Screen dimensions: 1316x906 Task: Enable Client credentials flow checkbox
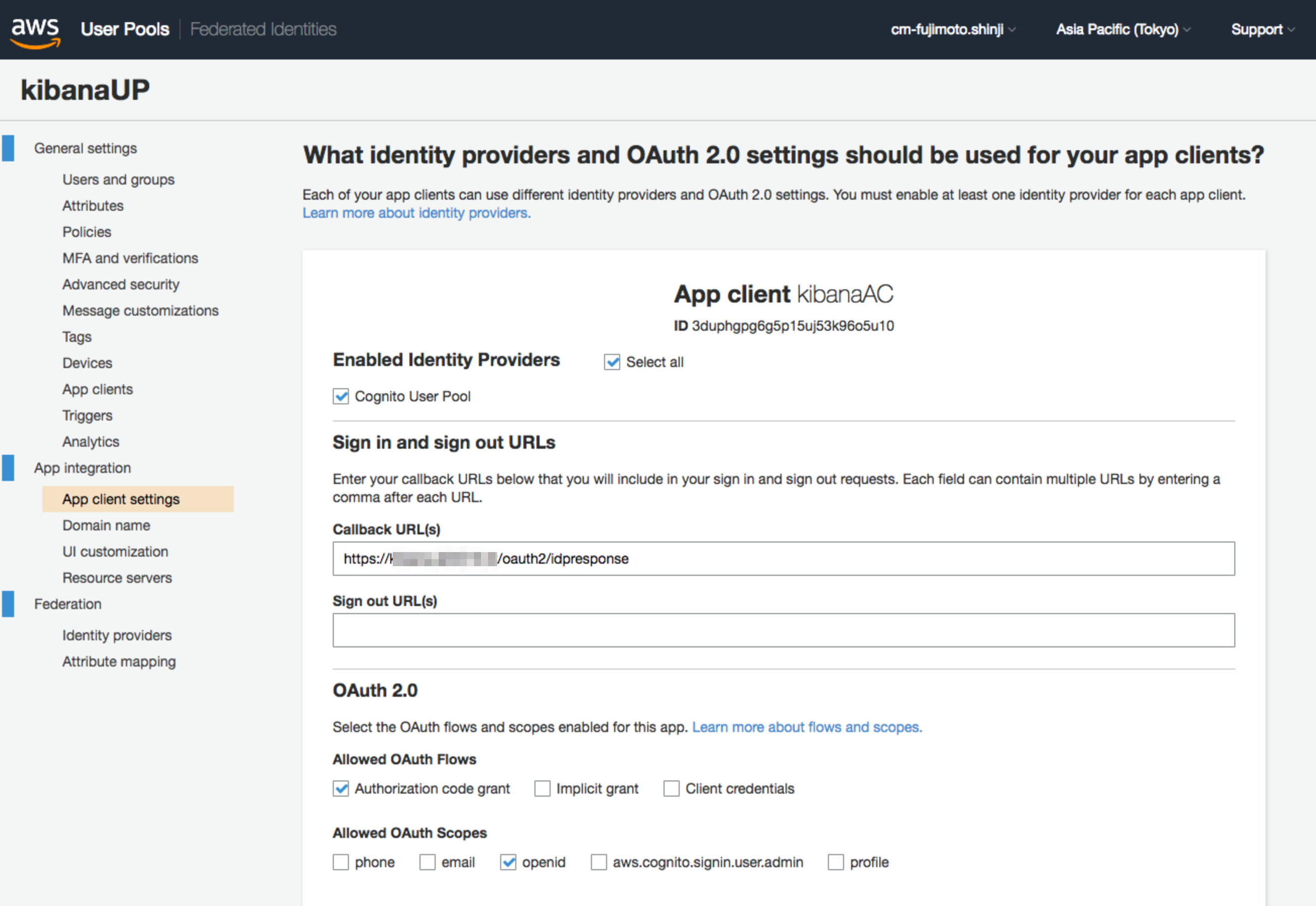tap(671, 789)
